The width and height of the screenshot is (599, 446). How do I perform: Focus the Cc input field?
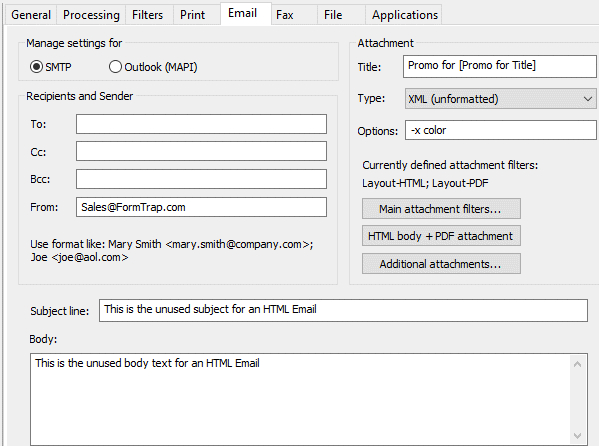coord(201,151)
